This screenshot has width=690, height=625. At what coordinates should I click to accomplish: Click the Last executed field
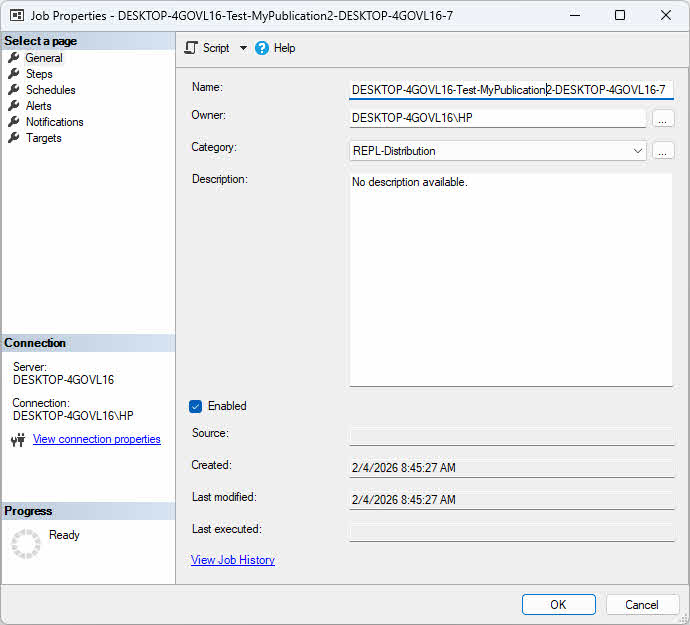[x=511, y=532]
